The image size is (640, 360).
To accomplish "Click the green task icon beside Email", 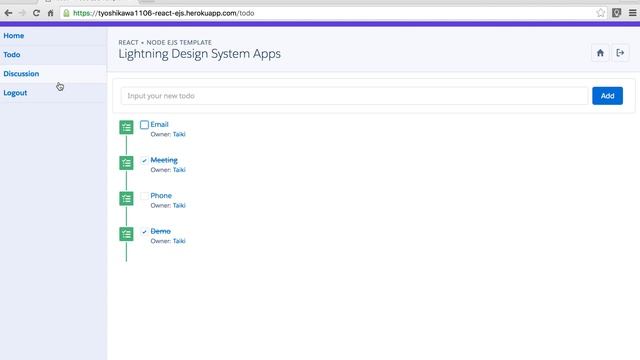I will pyautogui.click(x=127, y=127).
